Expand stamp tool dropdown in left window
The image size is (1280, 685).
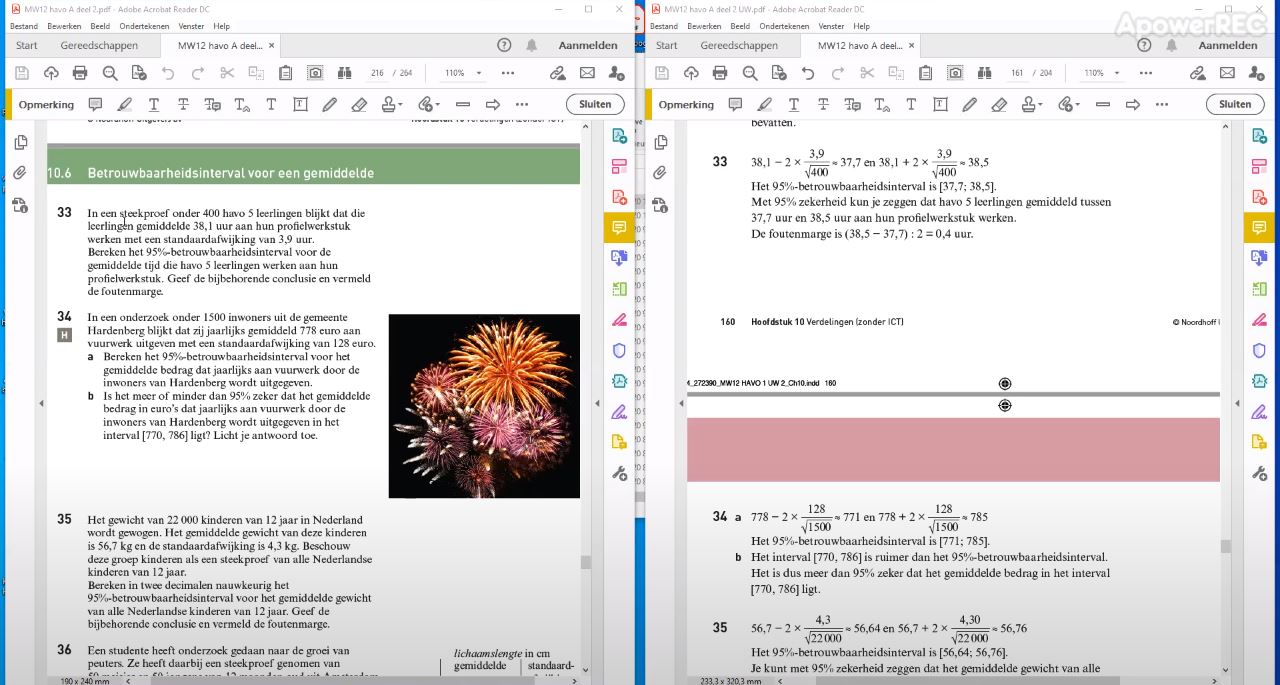[x=400, y=104]
